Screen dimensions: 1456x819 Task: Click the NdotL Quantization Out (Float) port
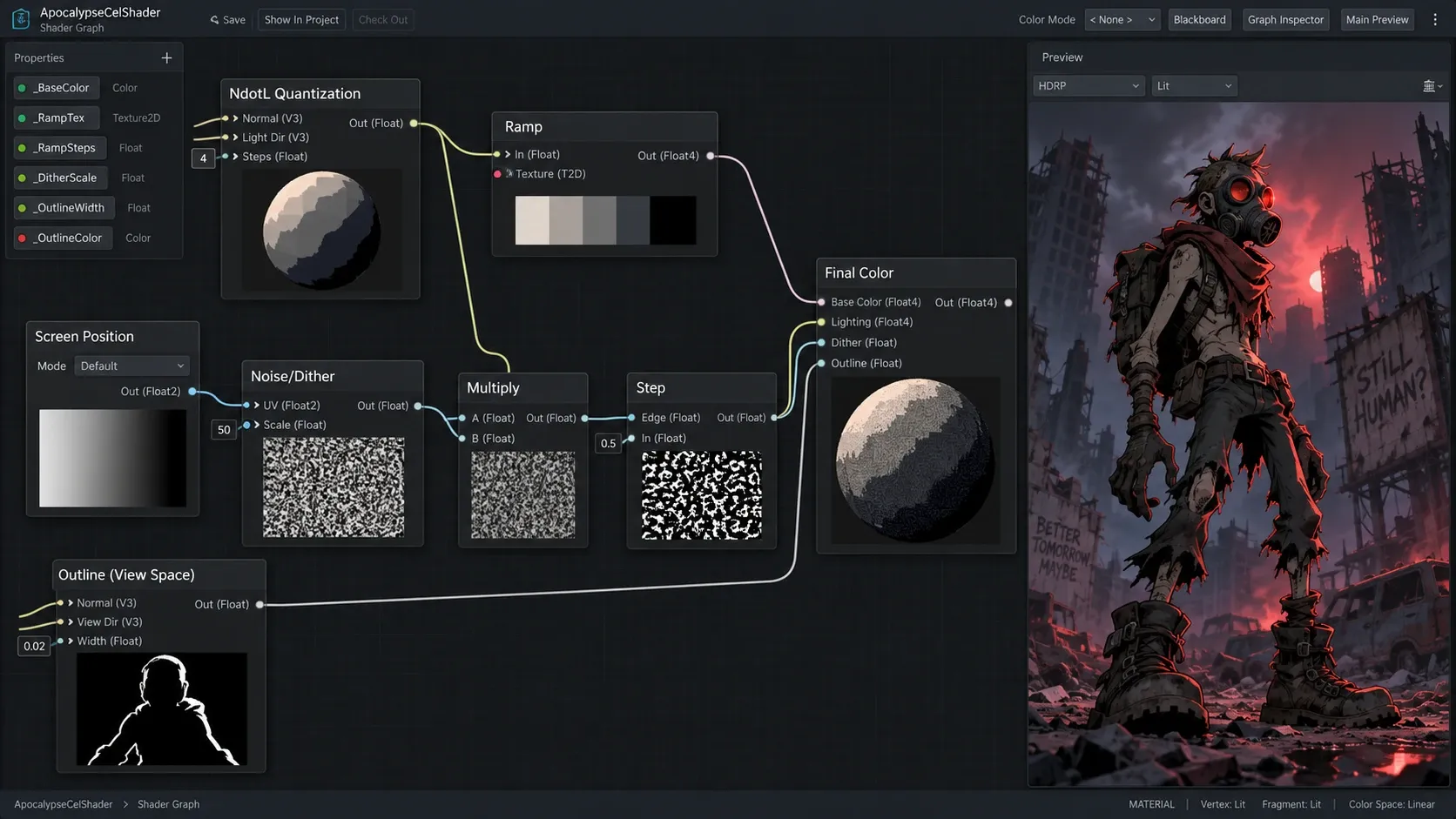[x=414, y=124]
